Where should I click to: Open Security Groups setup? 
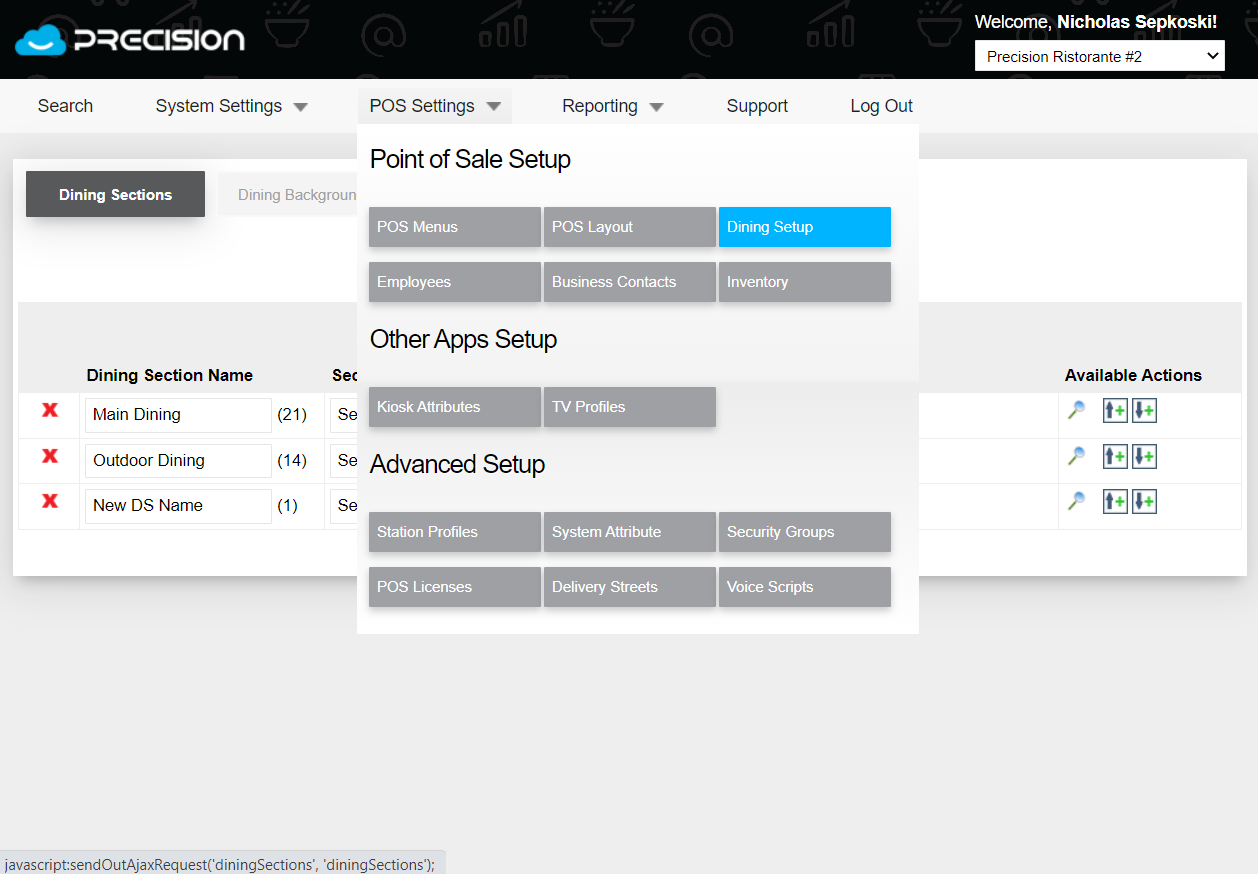coord(805,532)
